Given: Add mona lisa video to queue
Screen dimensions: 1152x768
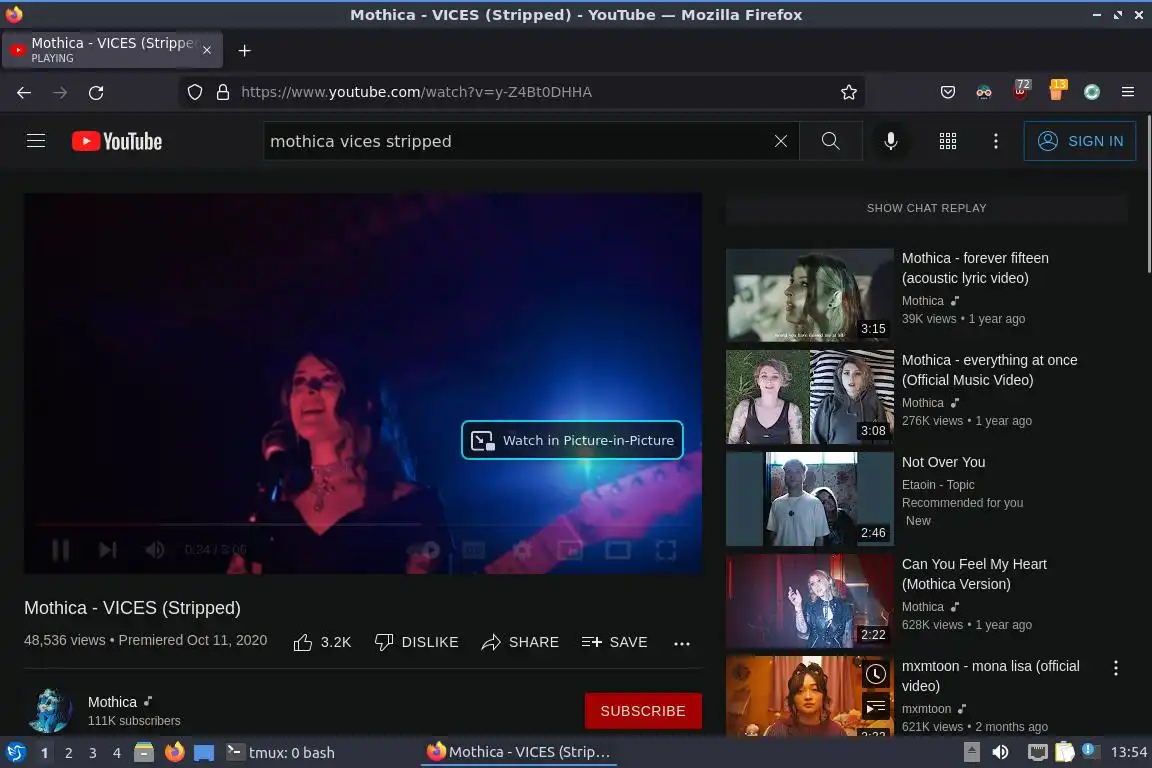Looking at the screenshot, I should tap(876, 708).
